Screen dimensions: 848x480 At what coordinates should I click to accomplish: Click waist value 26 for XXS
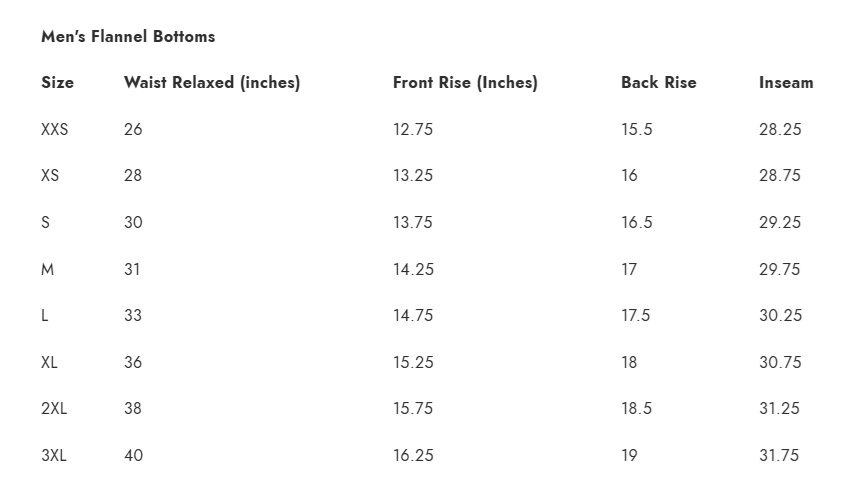133,129
